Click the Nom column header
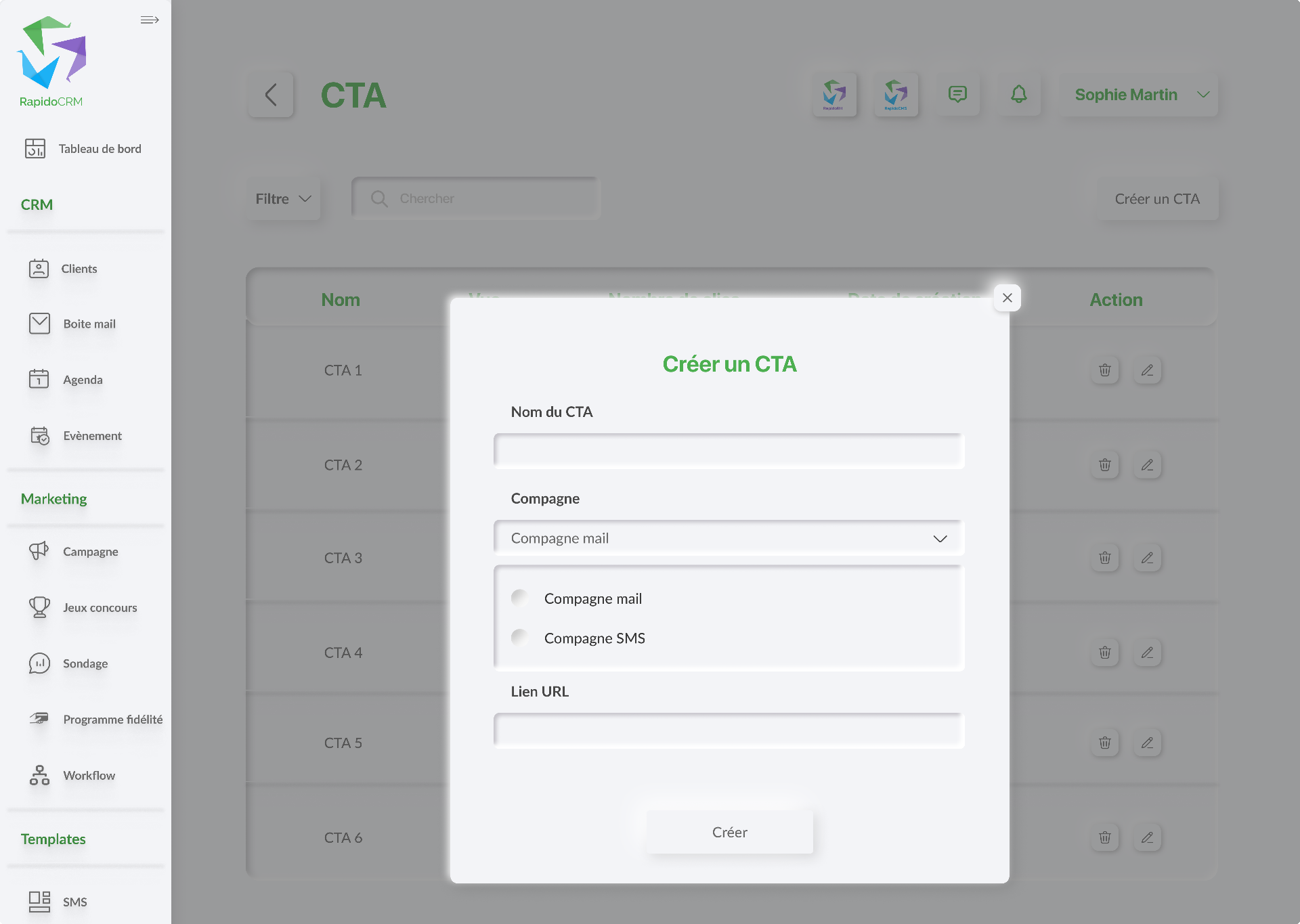The height and width of the screenshot is (924, 1300). 341,300
